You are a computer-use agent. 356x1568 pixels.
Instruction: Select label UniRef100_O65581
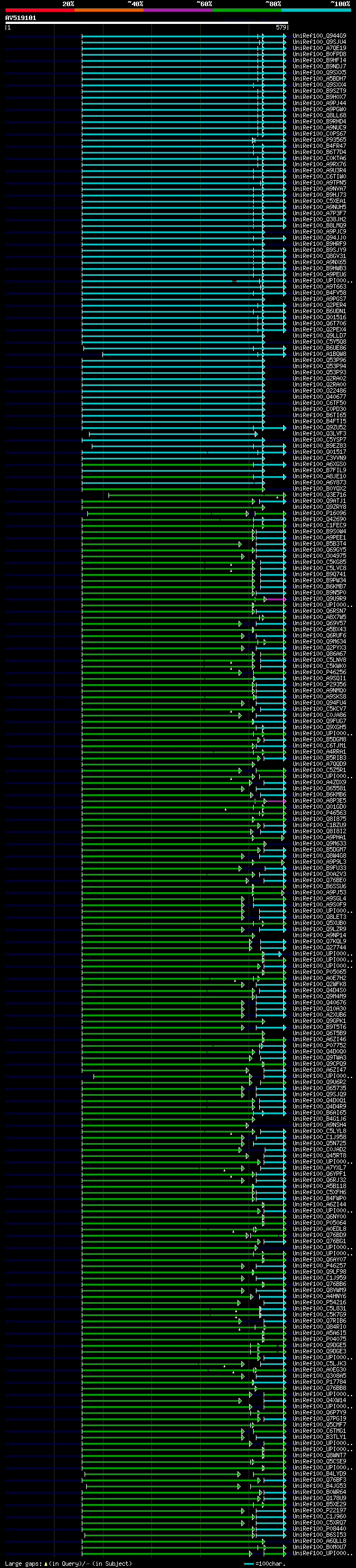pos(319,788)
